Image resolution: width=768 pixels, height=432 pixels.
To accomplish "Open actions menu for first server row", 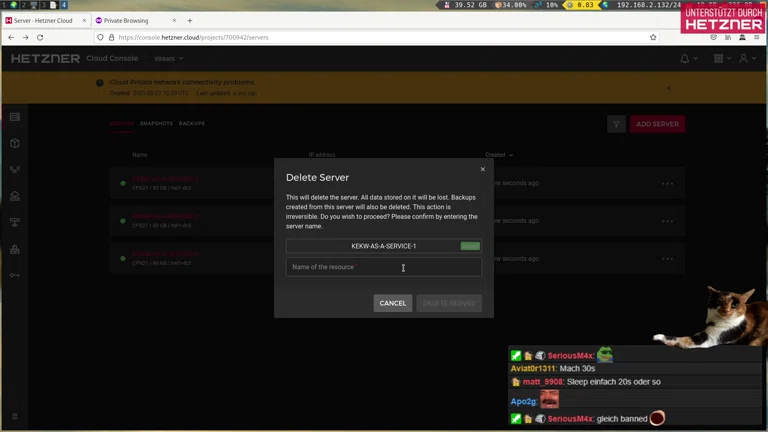I will (667, 184).
